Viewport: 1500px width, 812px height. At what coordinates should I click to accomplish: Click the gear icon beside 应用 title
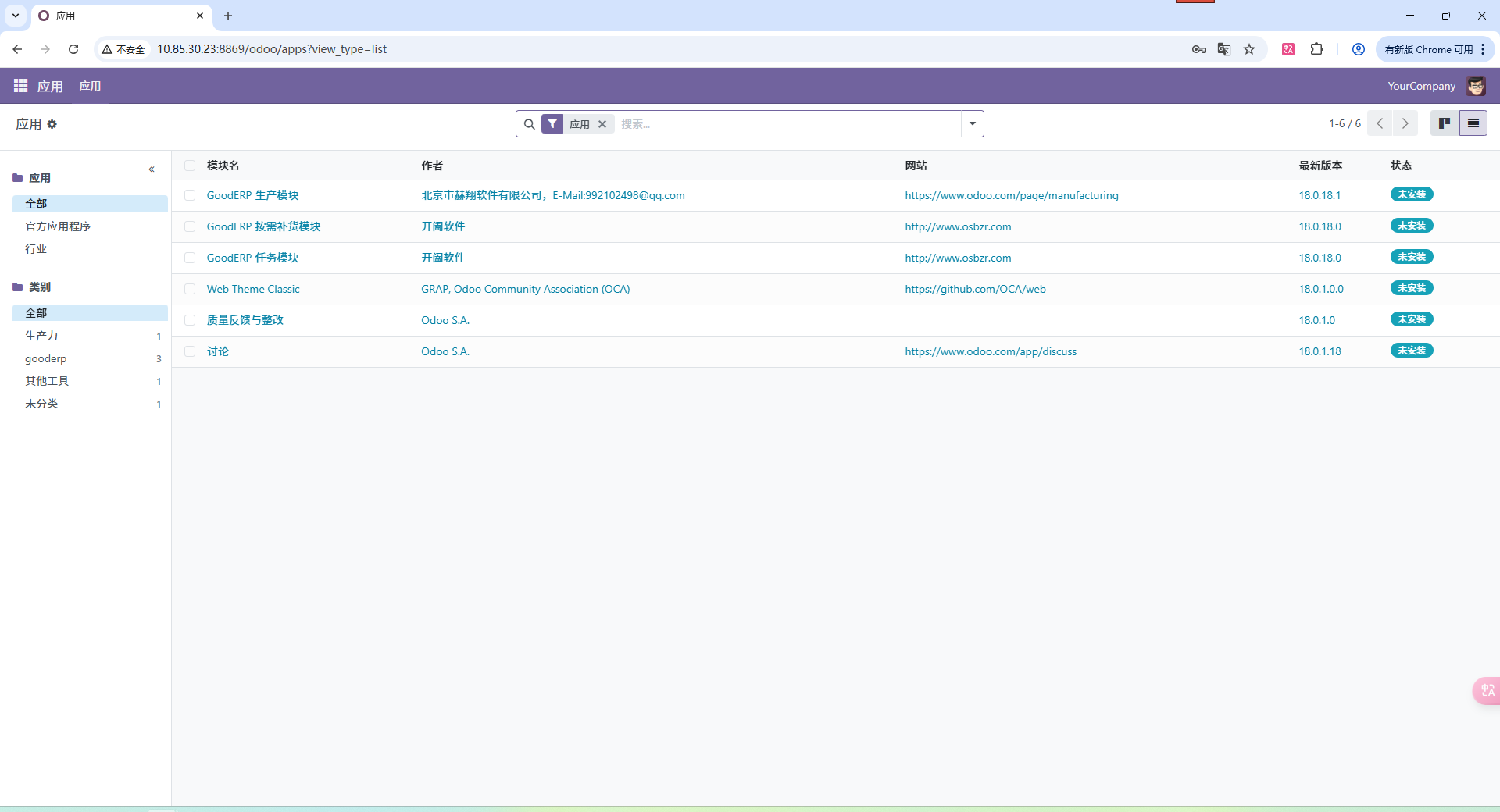[x=52, y=124]
